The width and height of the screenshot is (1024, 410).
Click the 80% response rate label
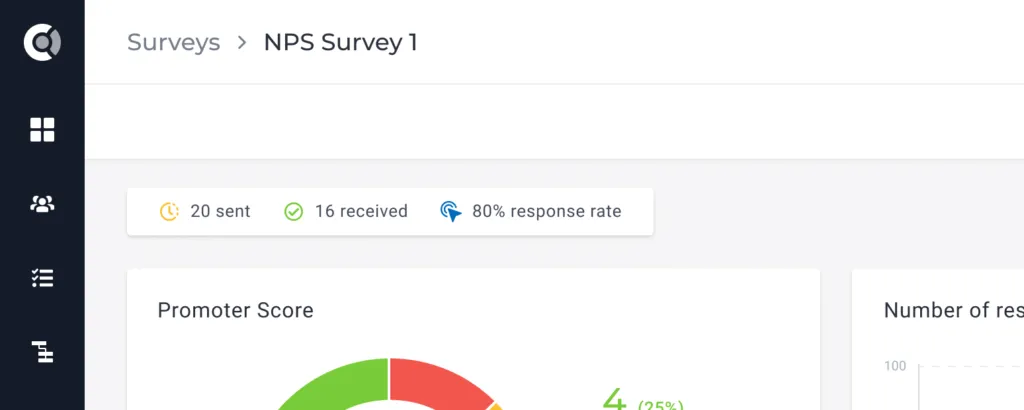click(x=547, y=212)
